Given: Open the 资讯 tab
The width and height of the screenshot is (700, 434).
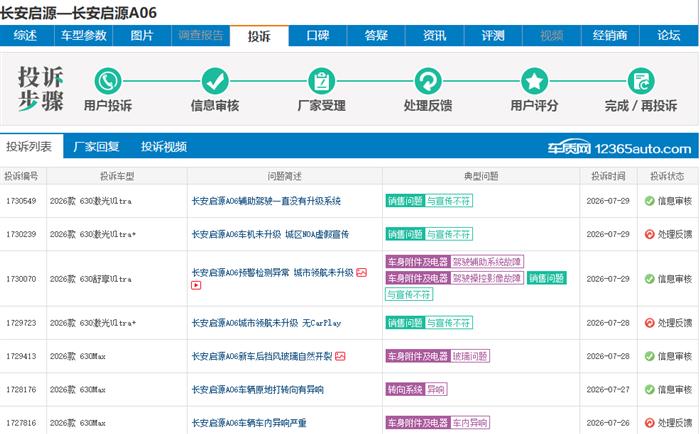Looking at the screenshot, I should (x=434, y=35).
